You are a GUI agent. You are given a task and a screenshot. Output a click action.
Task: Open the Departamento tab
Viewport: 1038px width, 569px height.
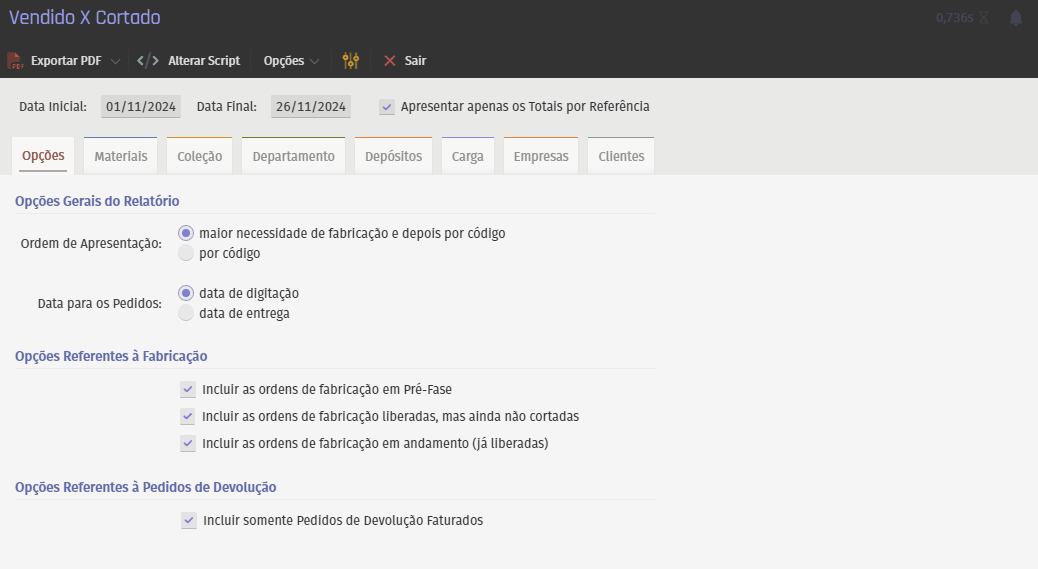293,157
